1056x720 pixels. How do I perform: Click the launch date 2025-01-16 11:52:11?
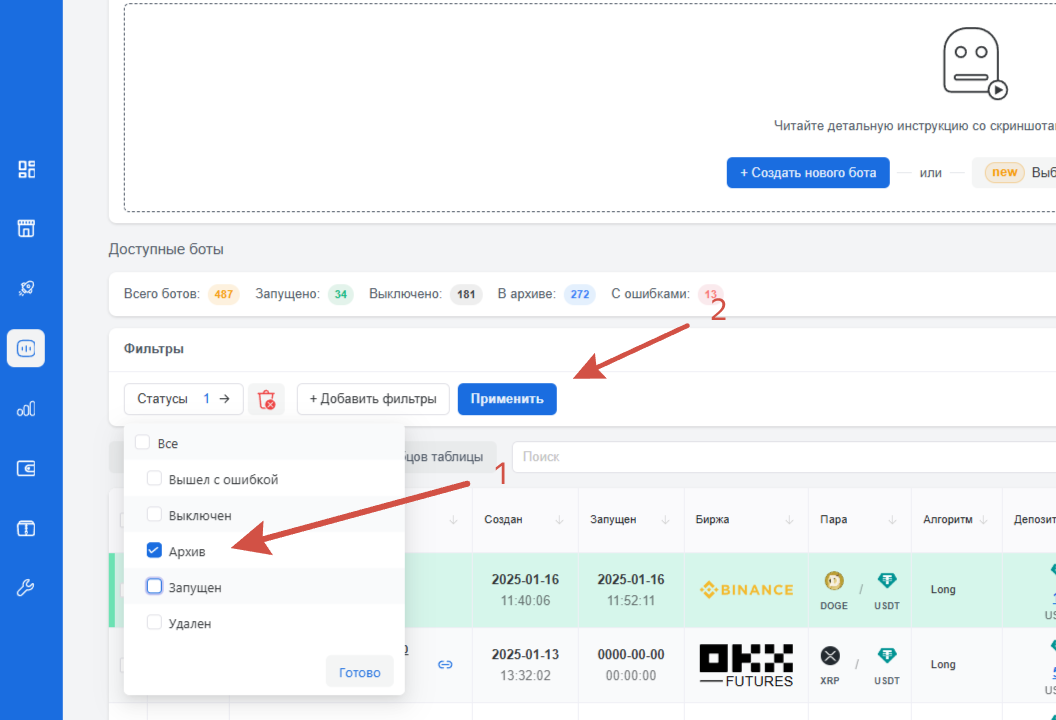point(631,590)
